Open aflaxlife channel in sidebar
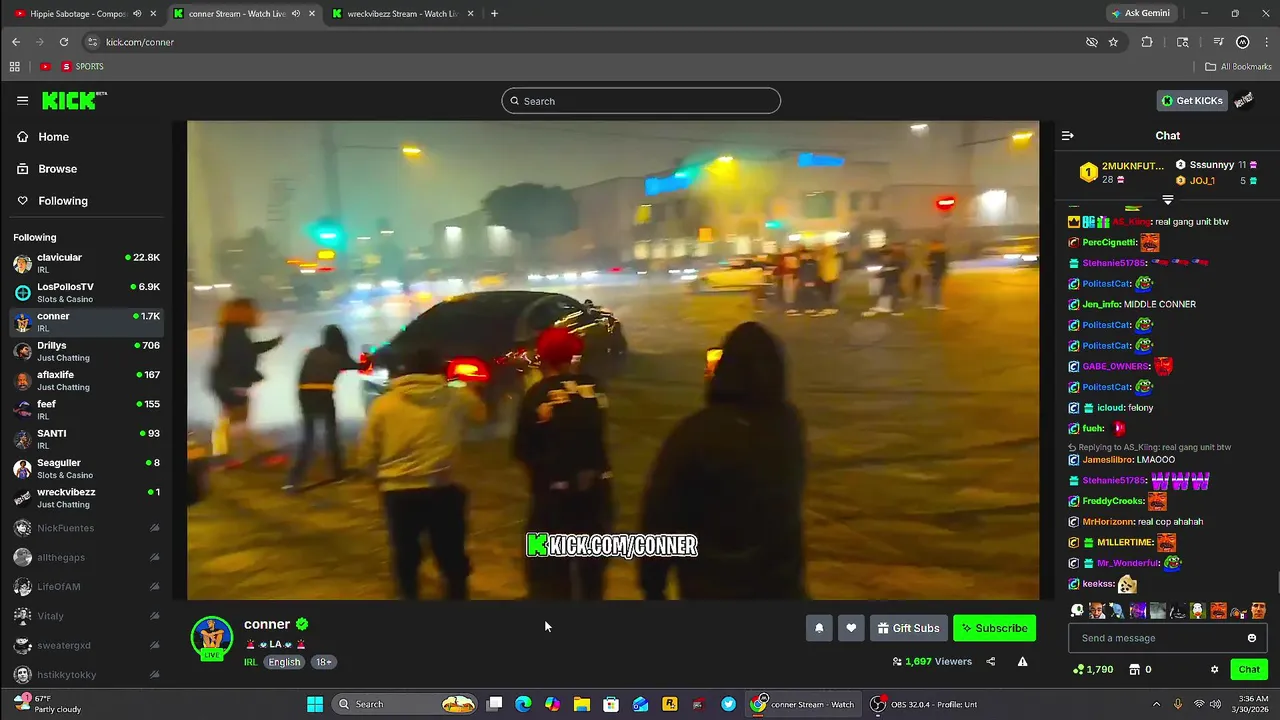This screenshot has height=720, width=1280. (86, 380)
